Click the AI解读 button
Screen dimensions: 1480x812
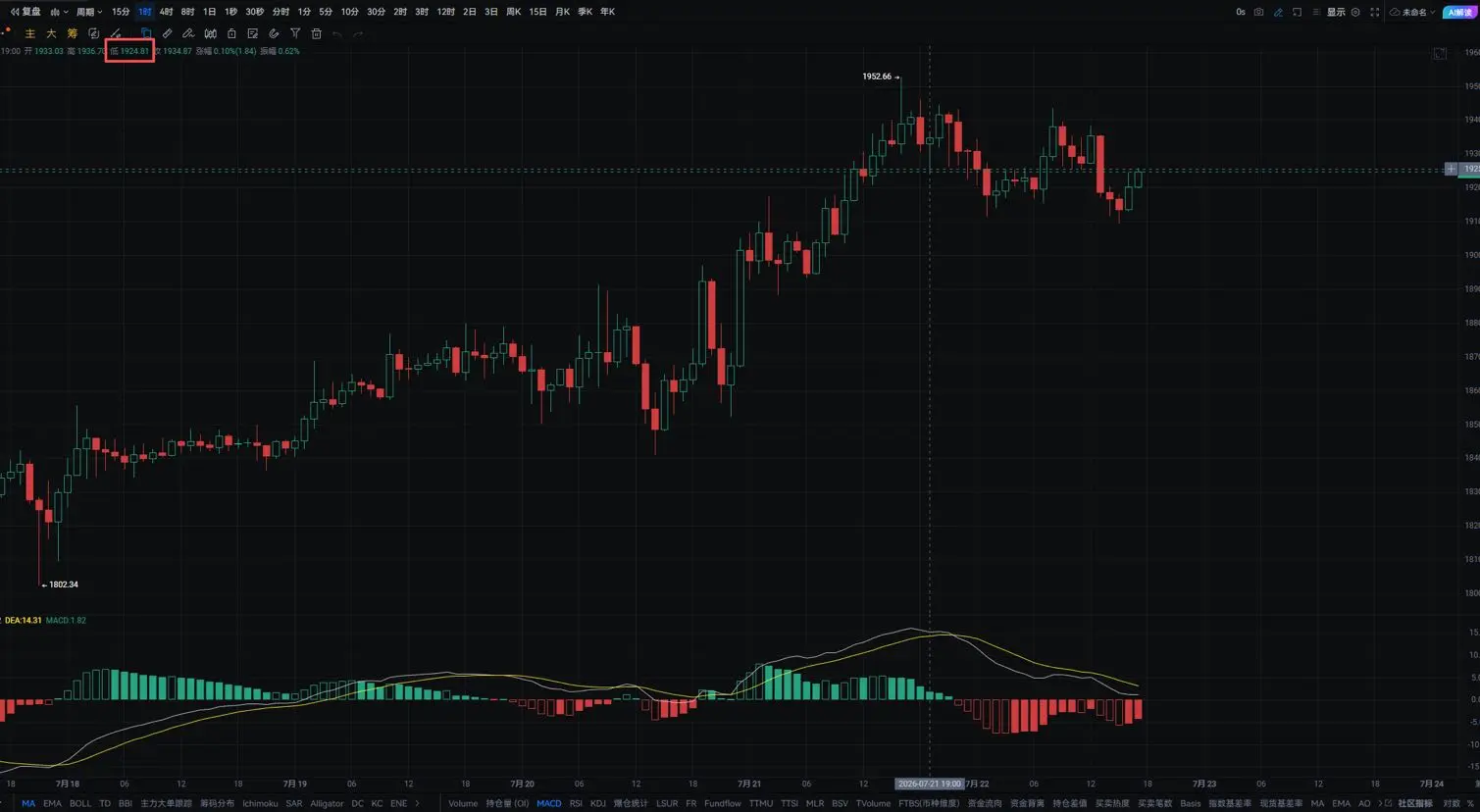1459,12
